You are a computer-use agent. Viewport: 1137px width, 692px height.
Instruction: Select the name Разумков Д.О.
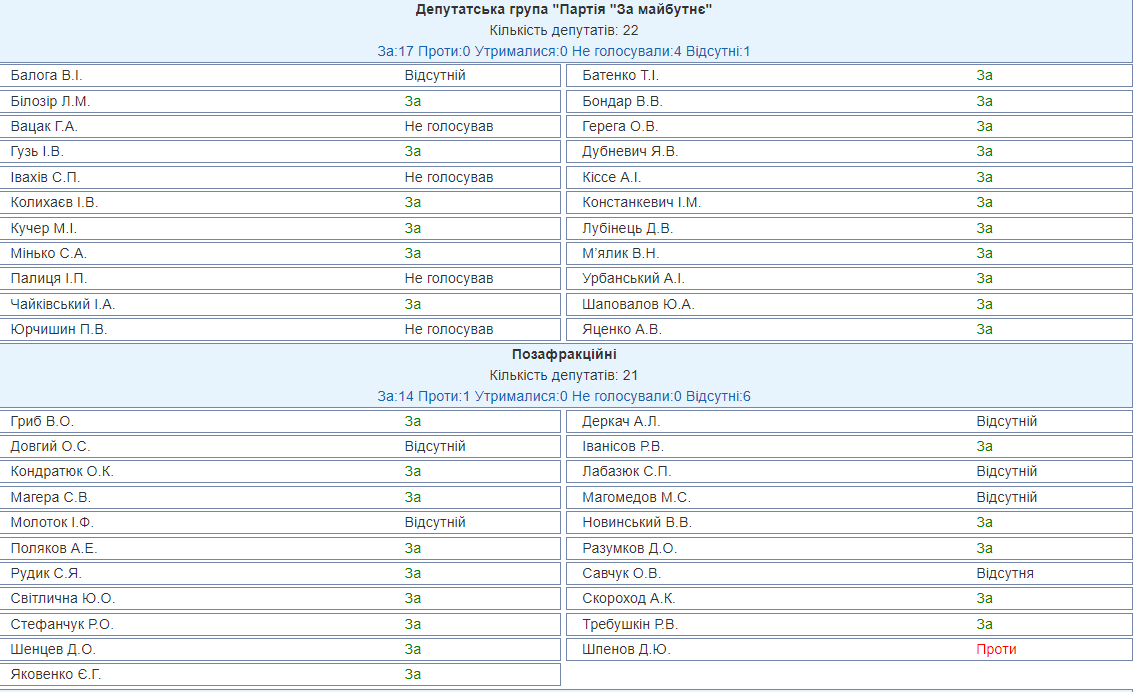point(629,548)
